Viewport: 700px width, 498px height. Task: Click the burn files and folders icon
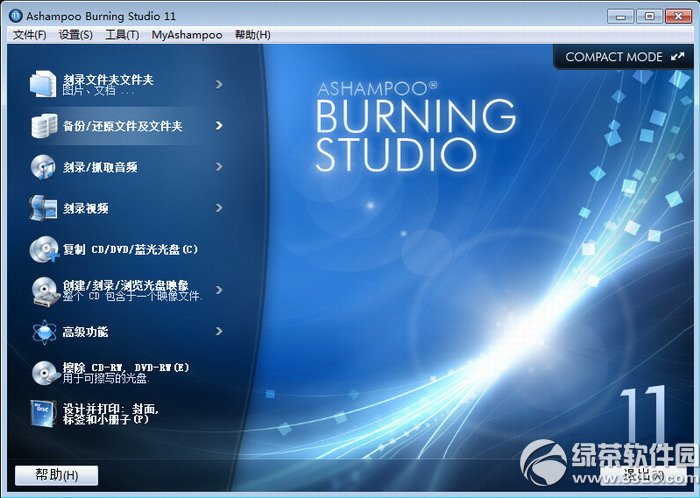(x=43, y=83)
